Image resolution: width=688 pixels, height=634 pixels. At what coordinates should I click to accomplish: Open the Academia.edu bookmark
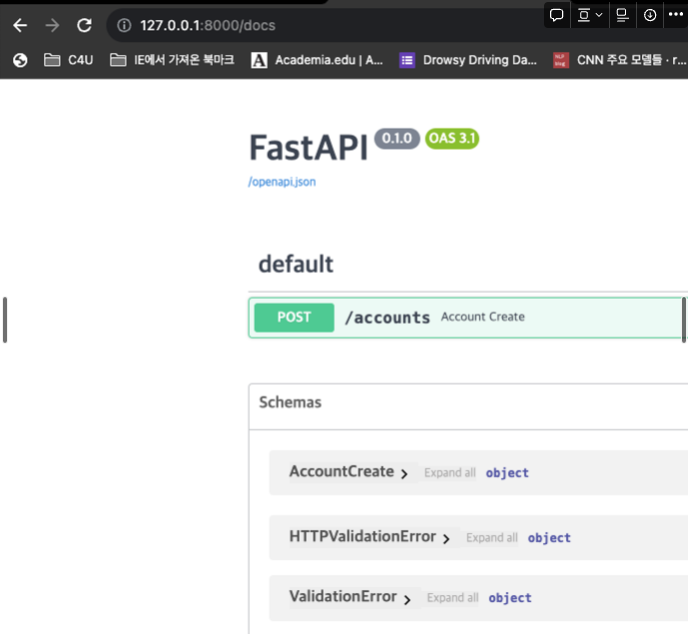[317, 60]
